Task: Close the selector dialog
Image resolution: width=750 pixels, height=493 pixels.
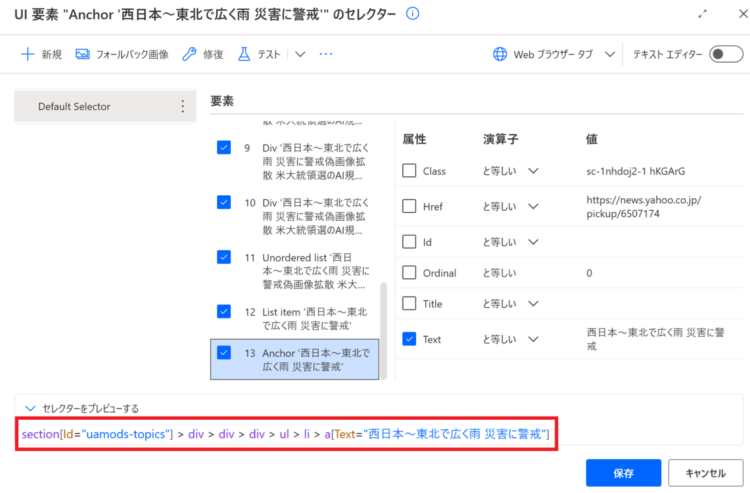Action: (x=743, y=14)
